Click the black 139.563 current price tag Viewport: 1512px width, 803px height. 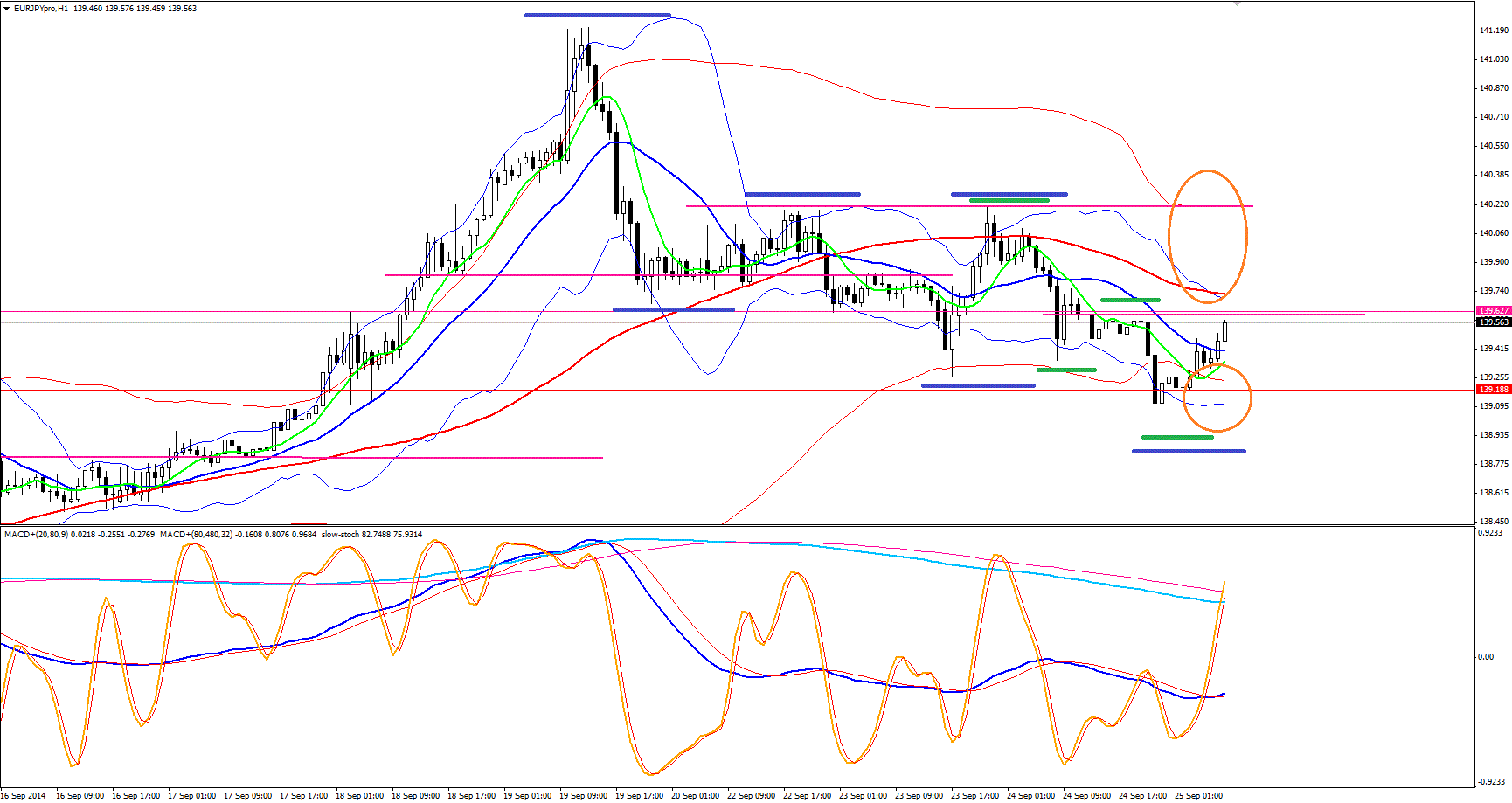tap(1494, 322)
